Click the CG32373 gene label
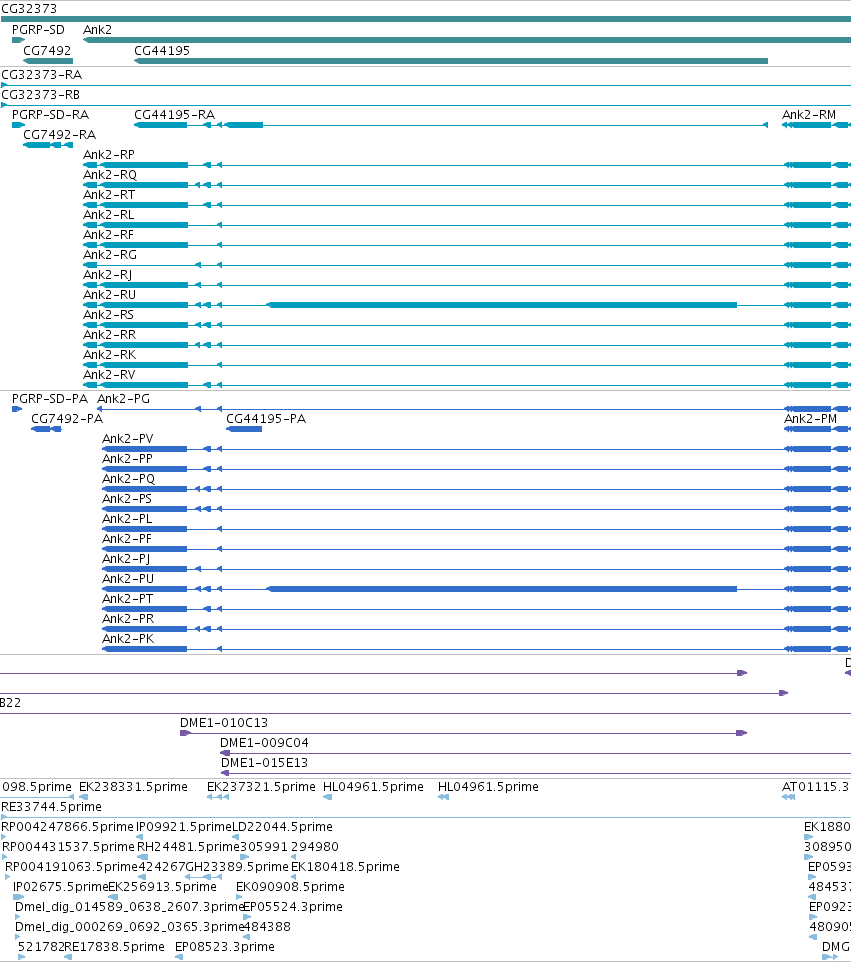The height and width of the screenshot is (962, 851). pos(29,9)
